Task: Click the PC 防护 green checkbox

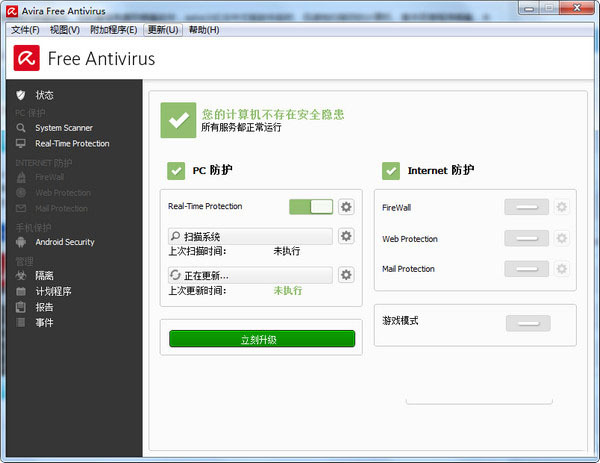Action: click(176, 171)
